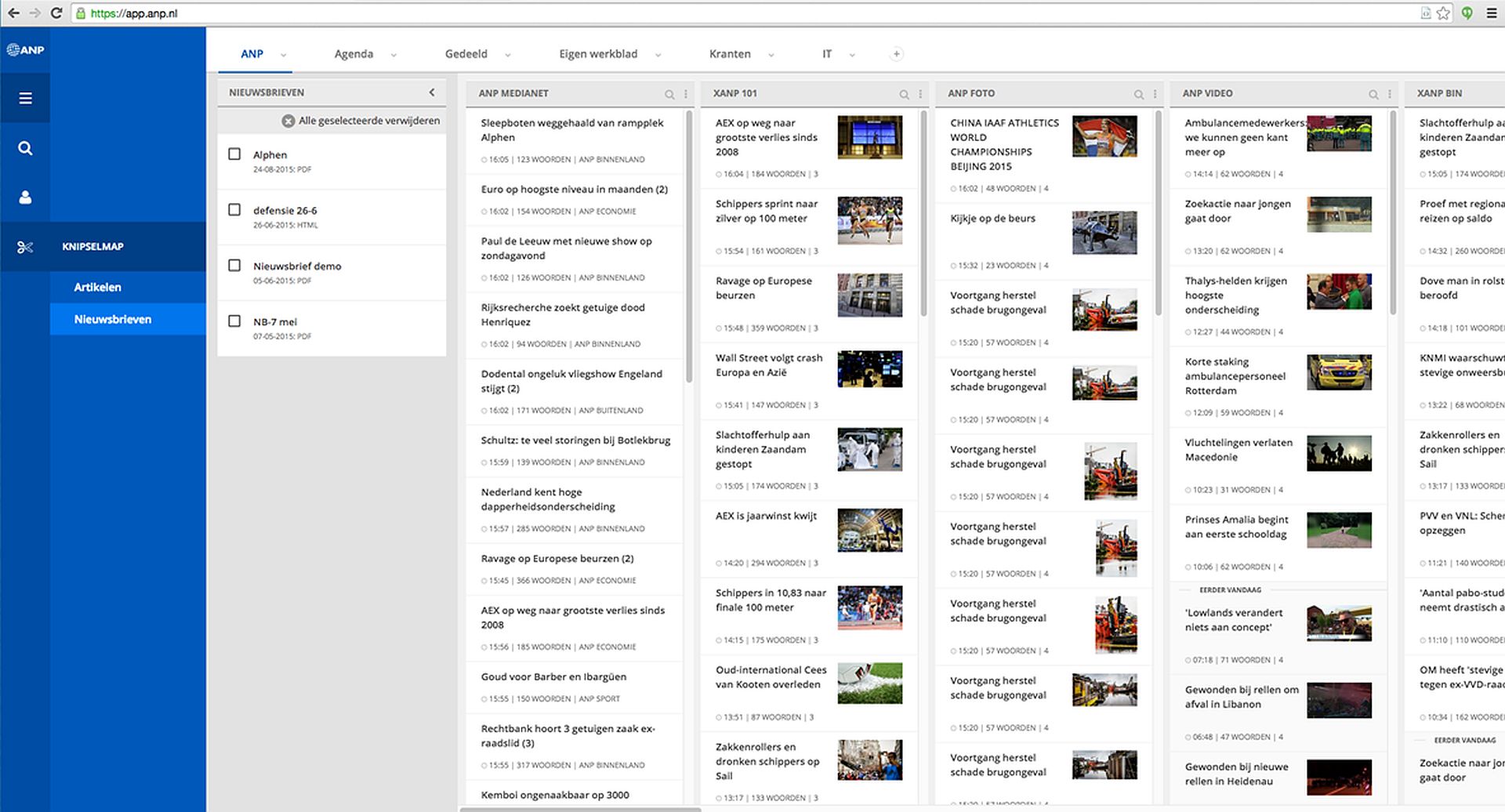
Task: Check the Alphen newsletter checkbox
Action: (234, 154)
